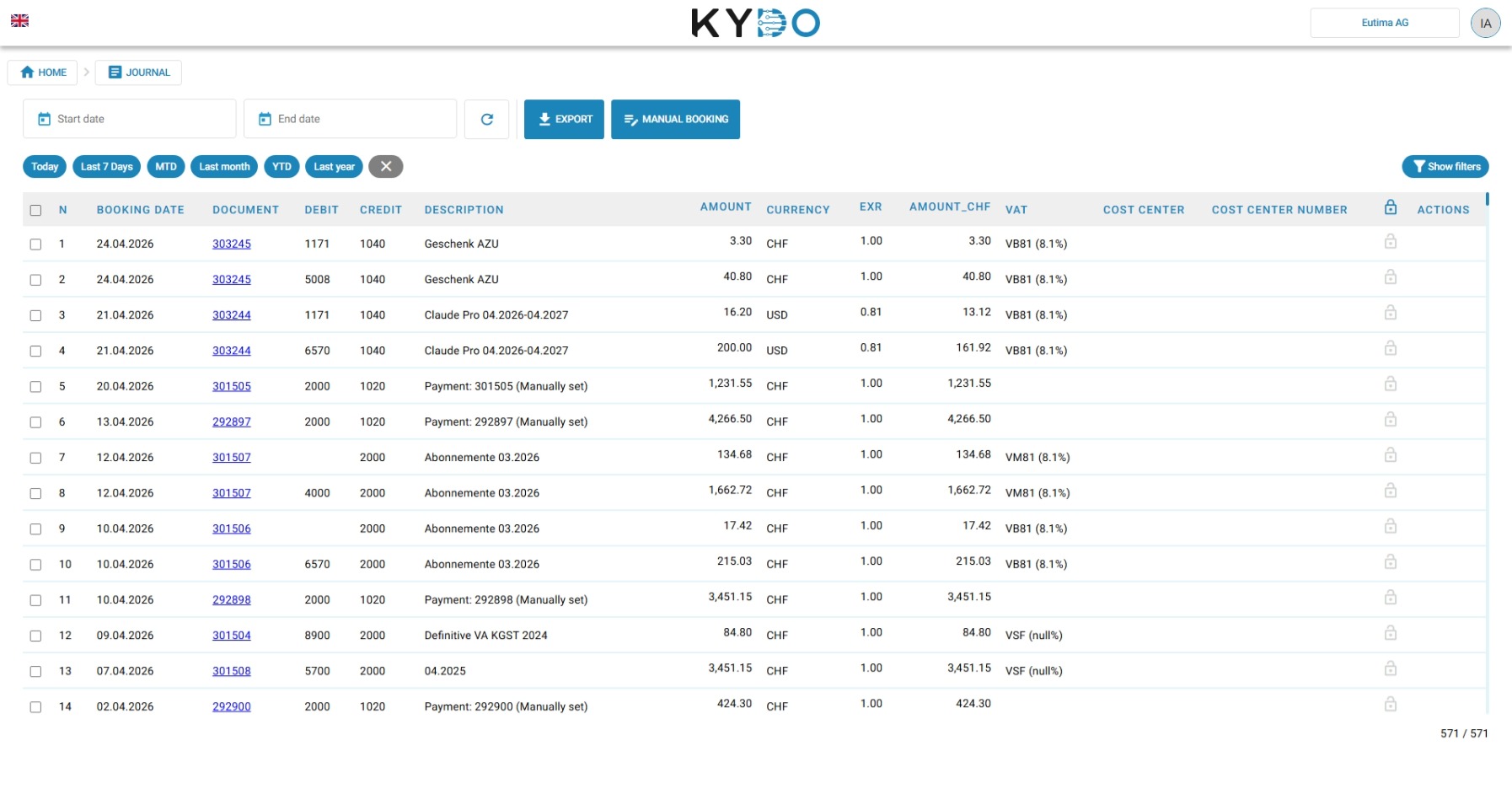Apply the YTD filter chip
Image resolution: width=1512 pixels, height=805 pixels.
pyautogui.click(x=281, y=166)
